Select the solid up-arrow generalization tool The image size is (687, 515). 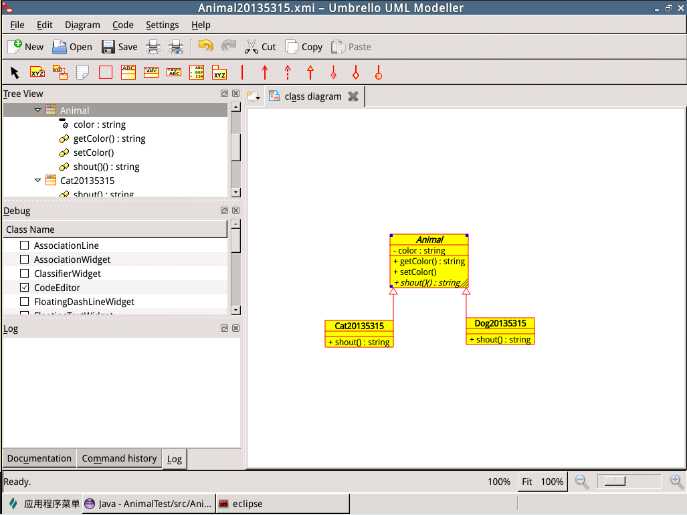click(x=265, y=72)
